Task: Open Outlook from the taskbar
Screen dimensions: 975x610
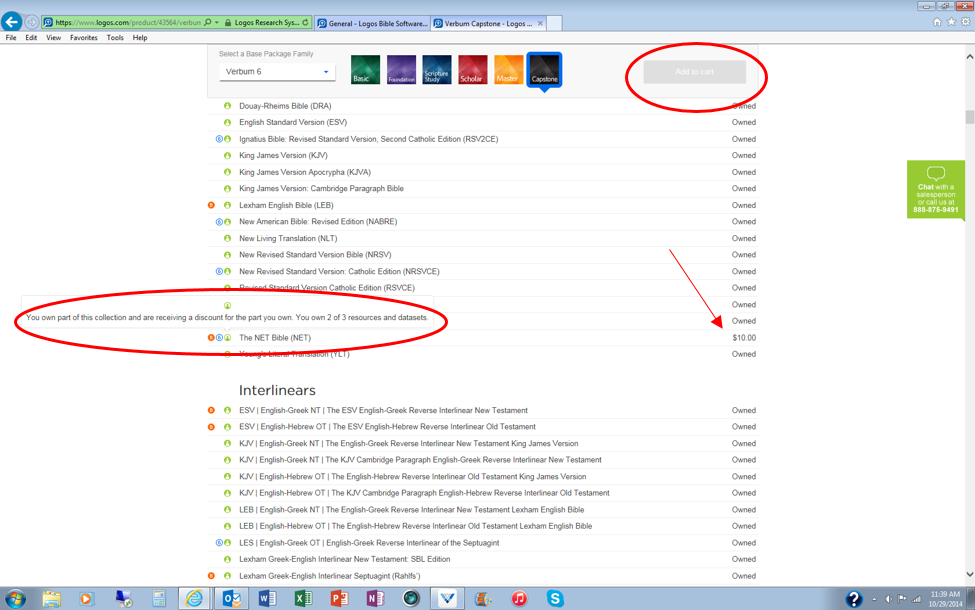Action: coord(231,598)
